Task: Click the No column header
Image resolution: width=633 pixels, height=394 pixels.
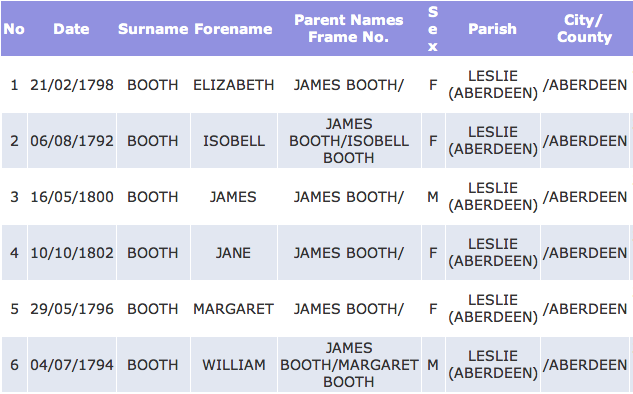Action: pyautogui.click(x=14, y=29)
